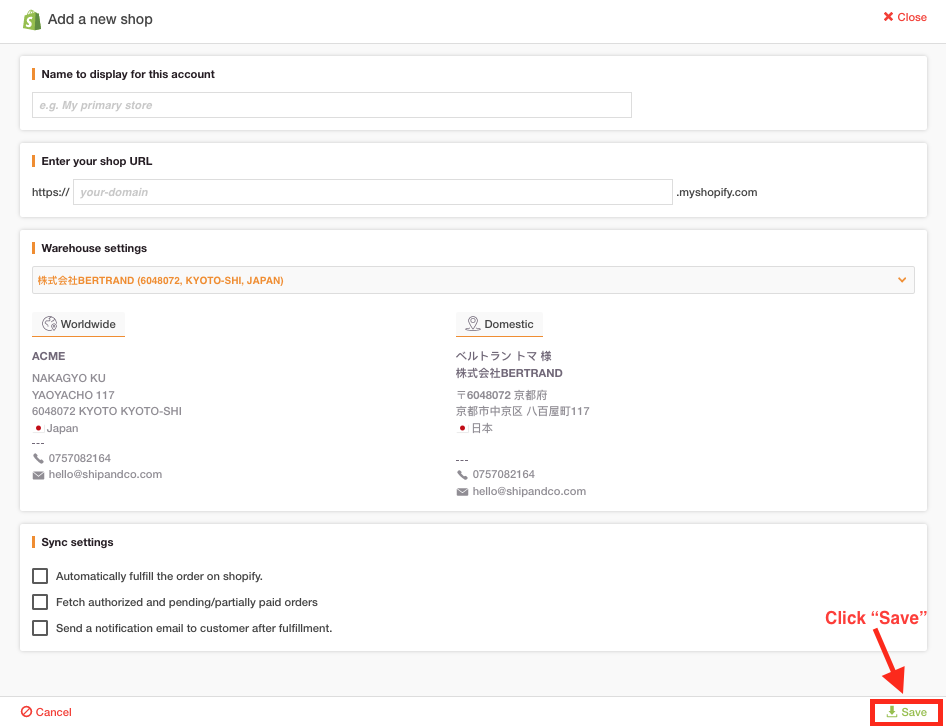Viewport: 946px width, 726px height.
Task: Check Fetch authorized and pending orders
Action: click(x=40, y=602)
